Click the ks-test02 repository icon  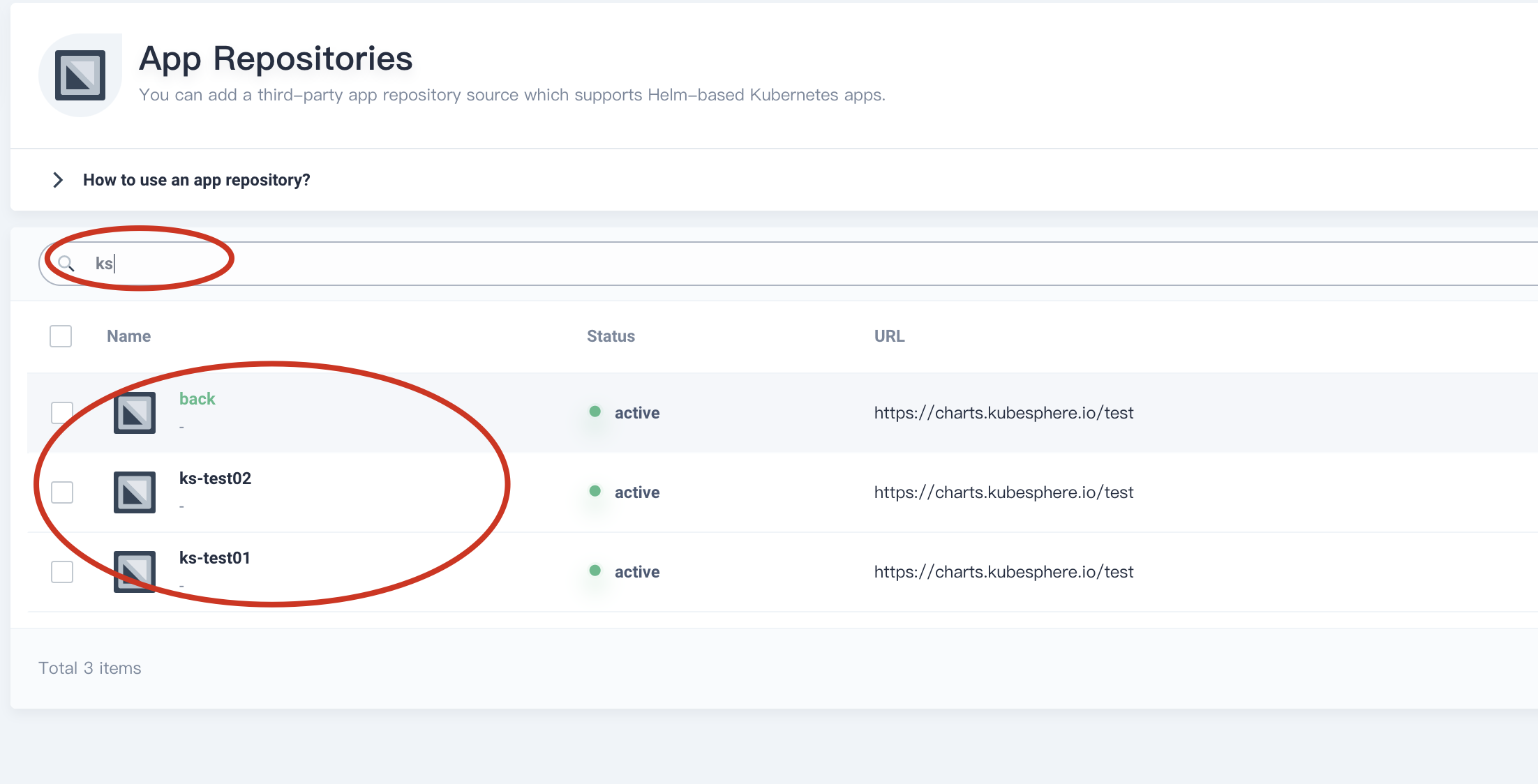pyautogui.click(x=134, y=492)
